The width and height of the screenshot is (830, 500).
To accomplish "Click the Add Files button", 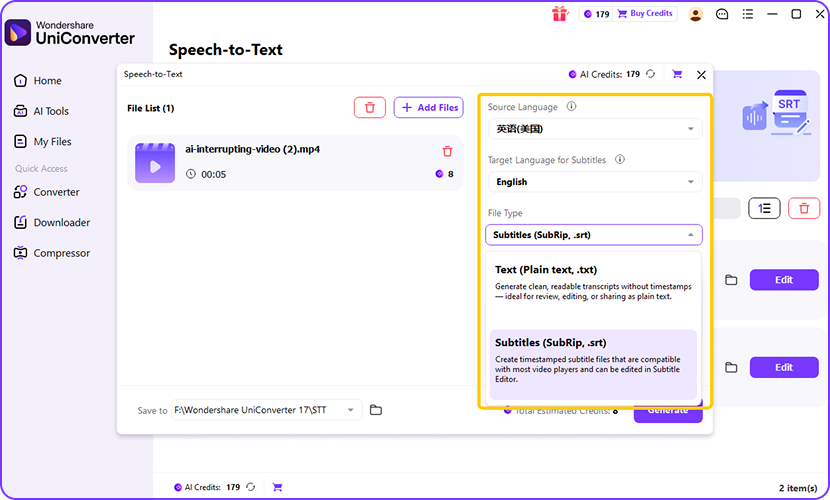I will (429, 107).
